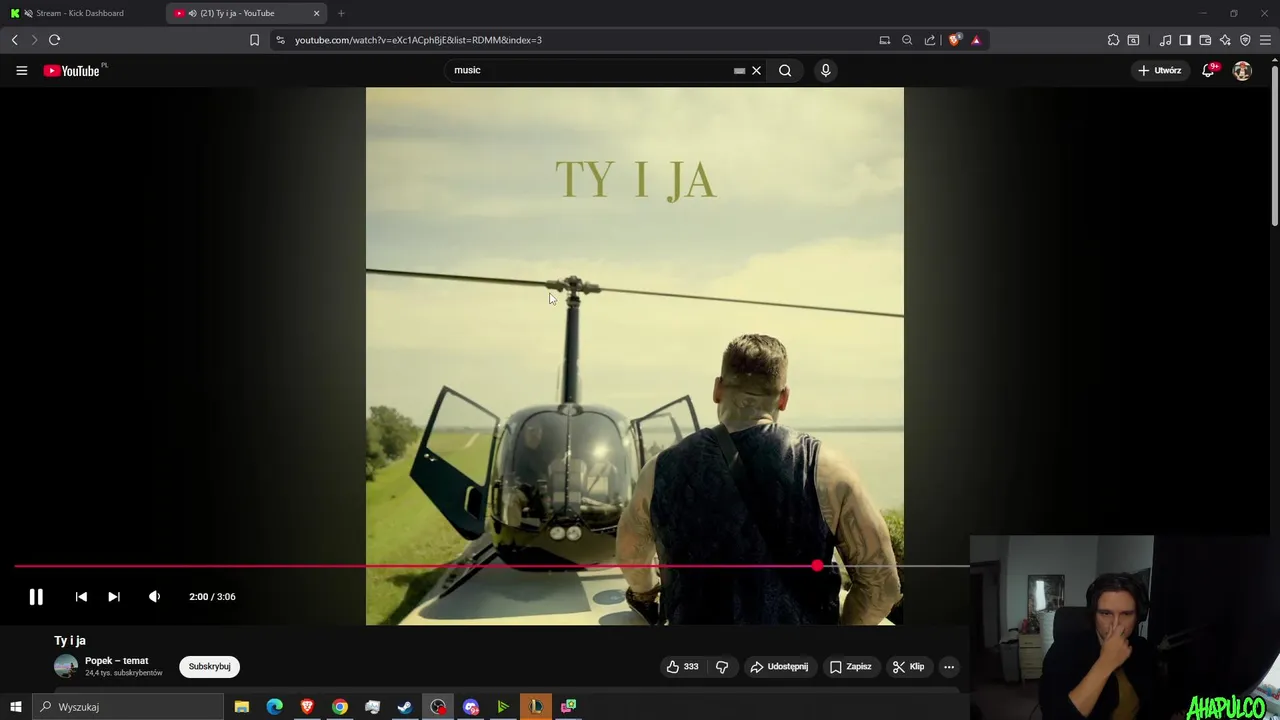Launch Microsoft Edge from taskbar
The image size is (1280, 720).
tap(274, 707)
